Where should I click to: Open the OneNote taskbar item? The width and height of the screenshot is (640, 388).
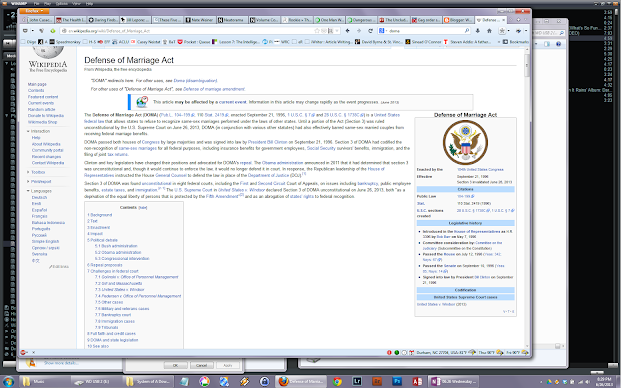453,381
